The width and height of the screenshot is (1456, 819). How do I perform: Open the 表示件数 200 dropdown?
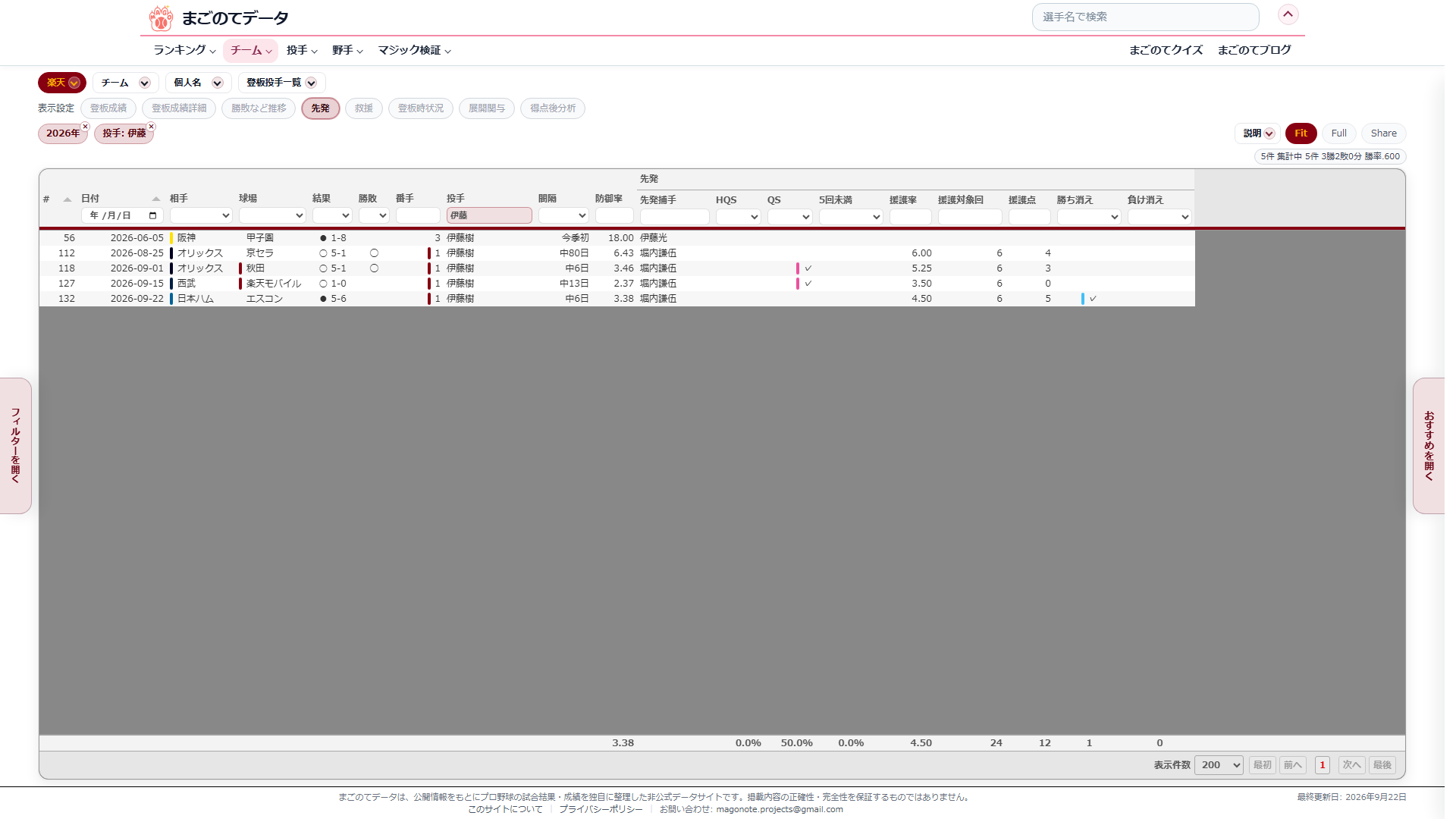click(1219, 765)
